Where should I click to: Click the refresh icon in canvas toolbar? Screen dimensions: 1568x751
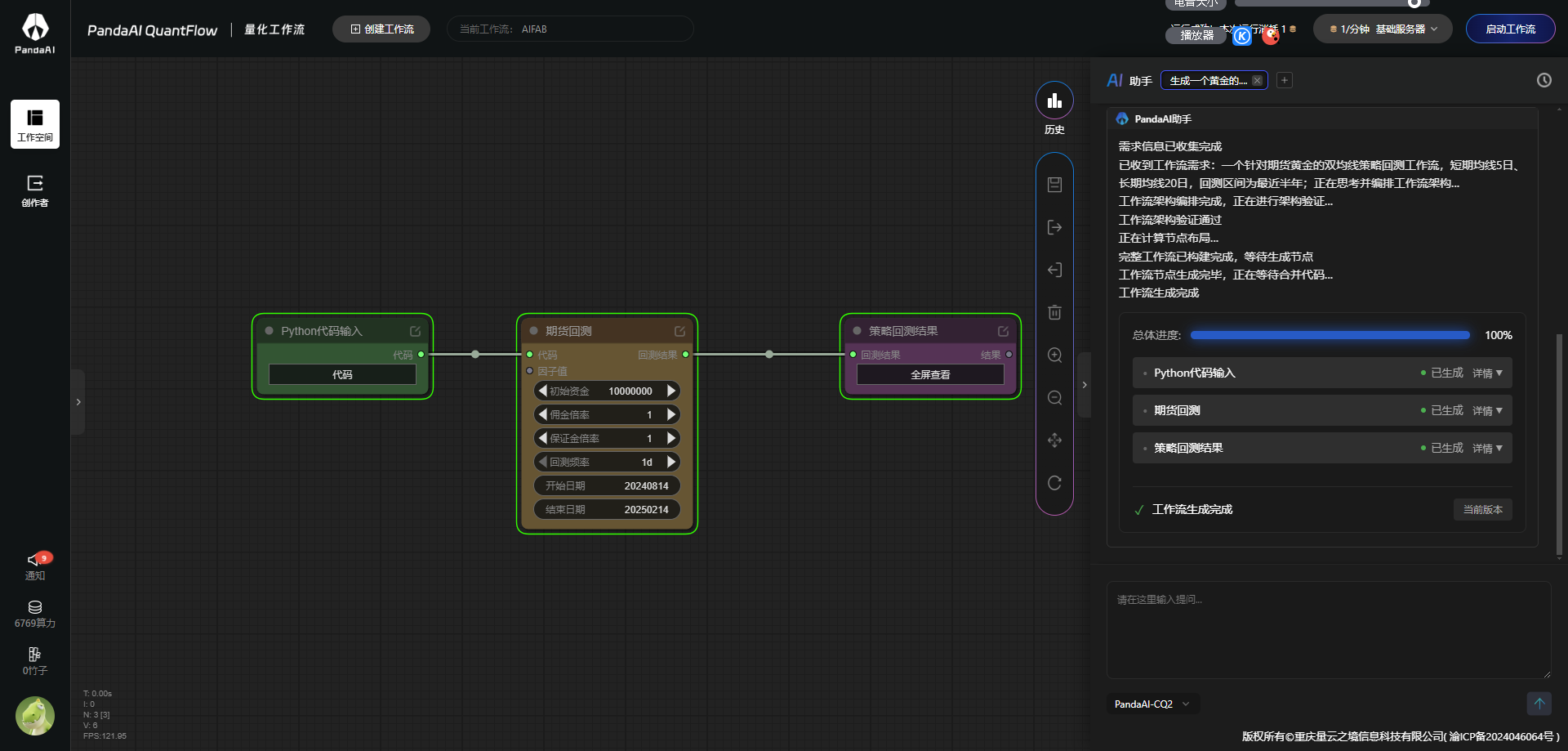click(x=1054, y=483)
